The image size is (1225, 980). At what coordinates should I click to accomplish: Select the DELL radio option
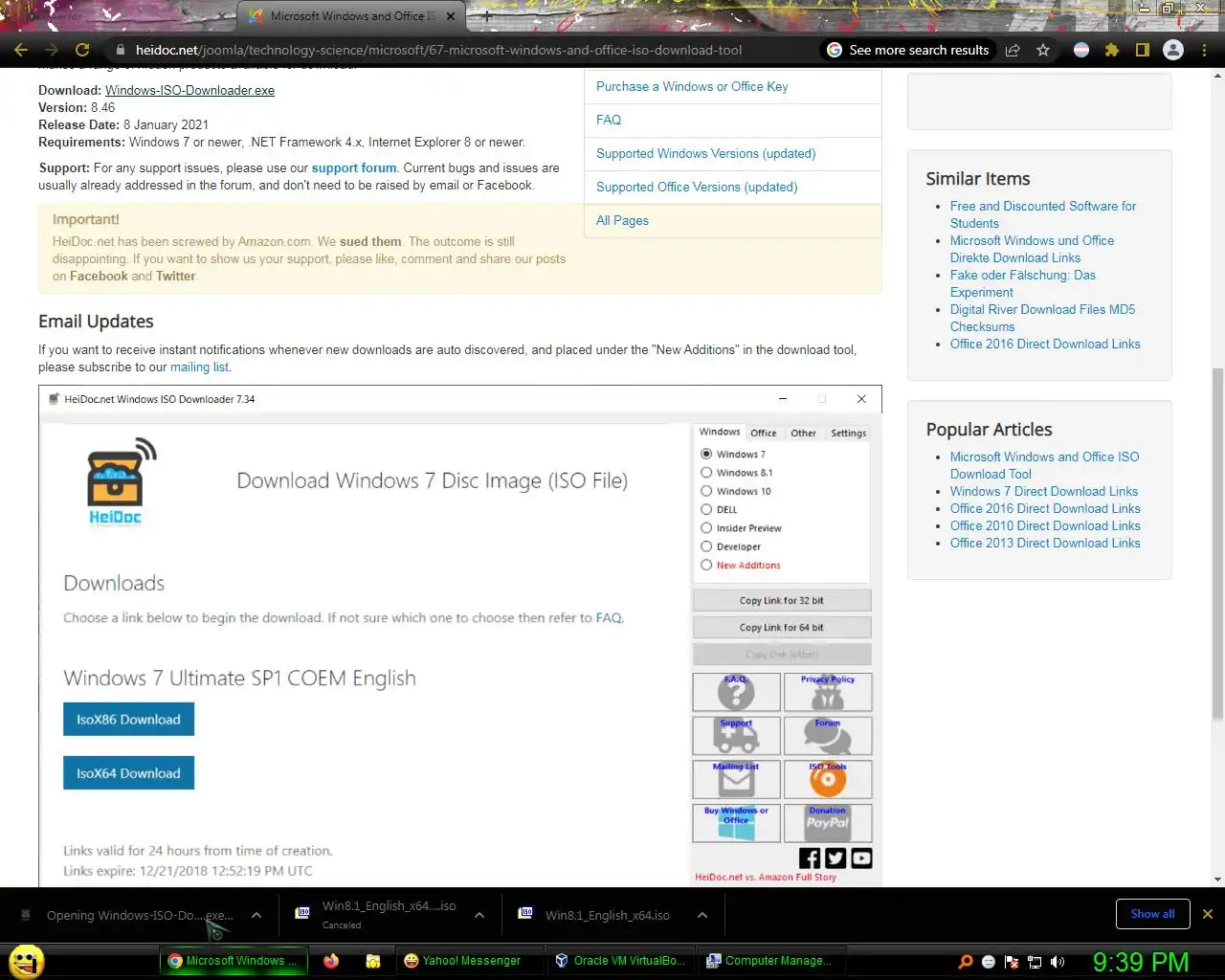[706, 509]
